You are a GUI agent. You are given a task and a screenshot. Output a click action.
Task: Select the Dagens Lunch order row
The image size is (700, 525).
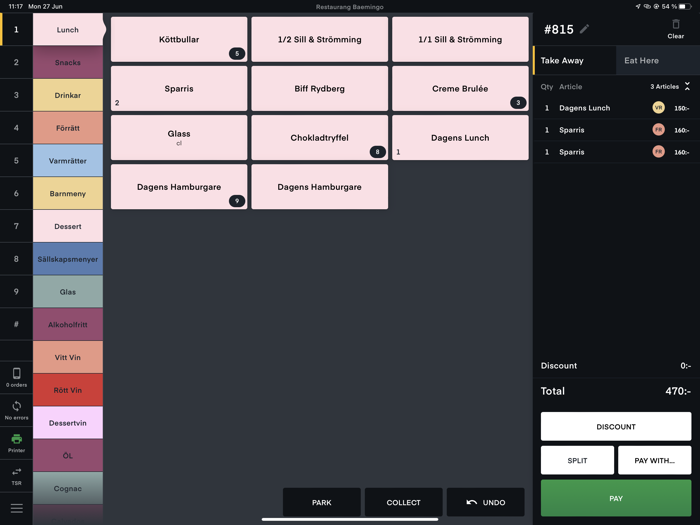(617, 108)
